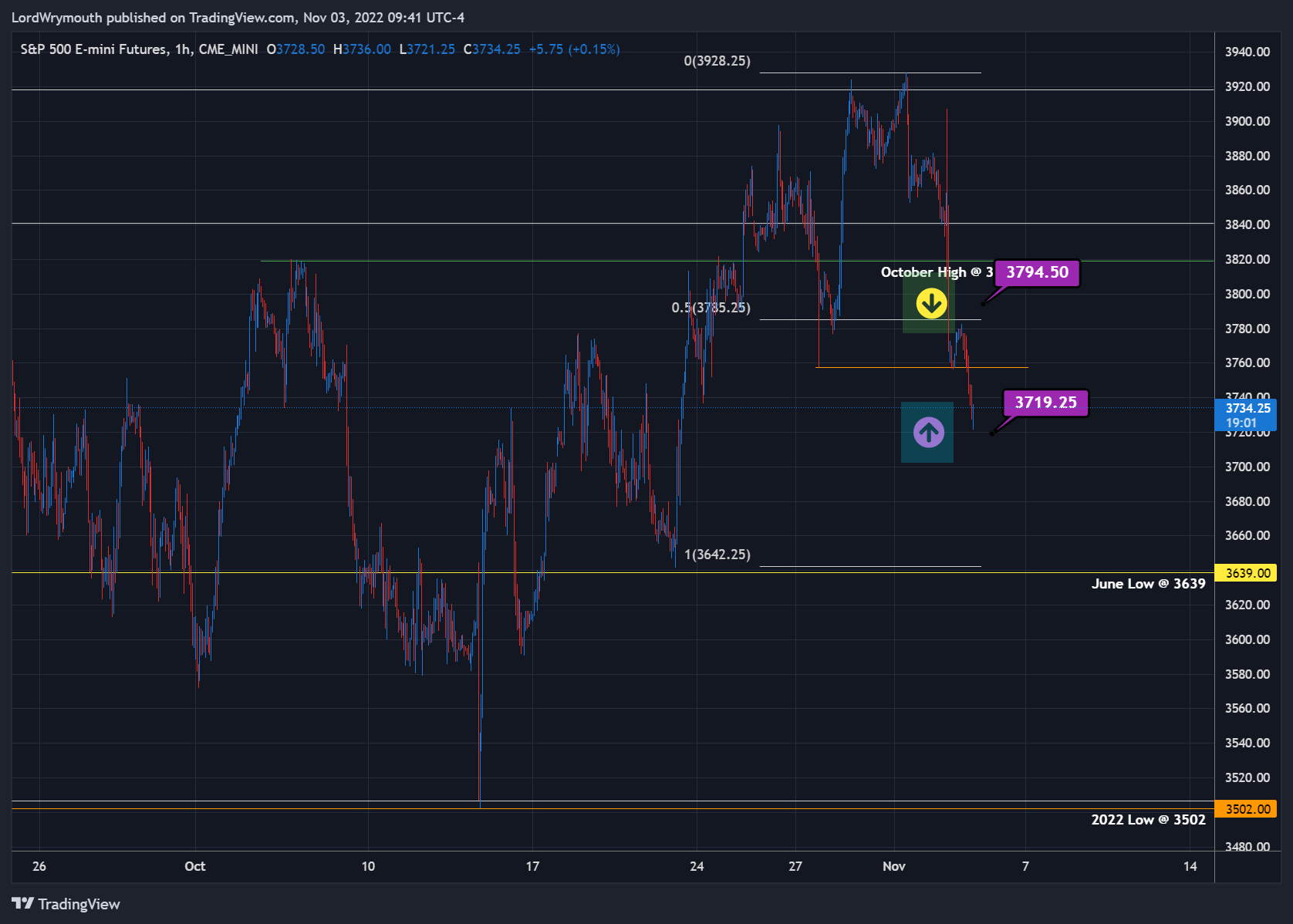Click the '14' date label on the time axis
Screen dimensions: 1293x924
(x=1190, y=866)
